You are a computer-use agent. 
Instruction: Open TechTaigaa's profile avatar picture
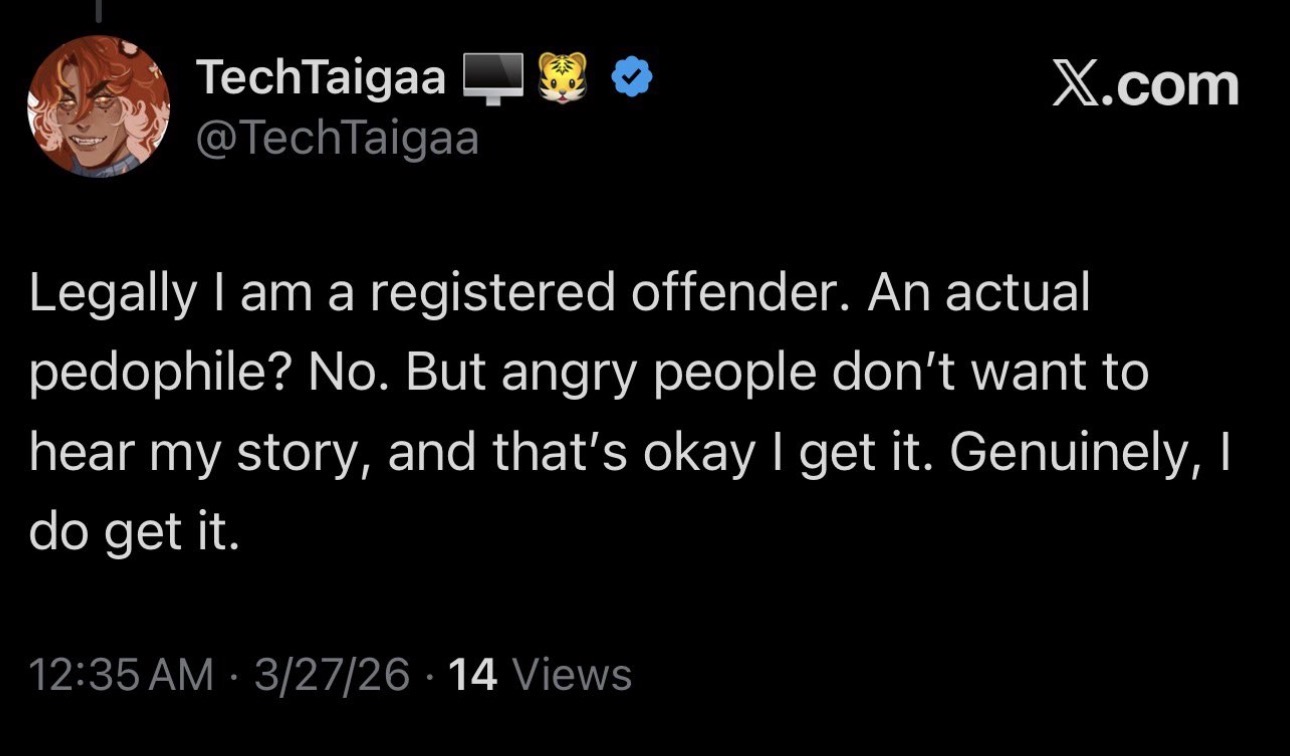tap(98, 106)
